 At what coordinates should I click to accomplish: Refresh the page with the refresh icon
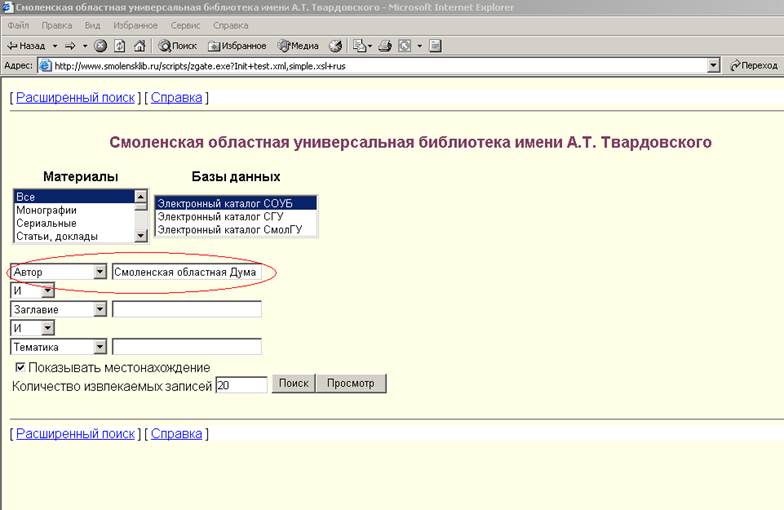[x=120, y=46]
